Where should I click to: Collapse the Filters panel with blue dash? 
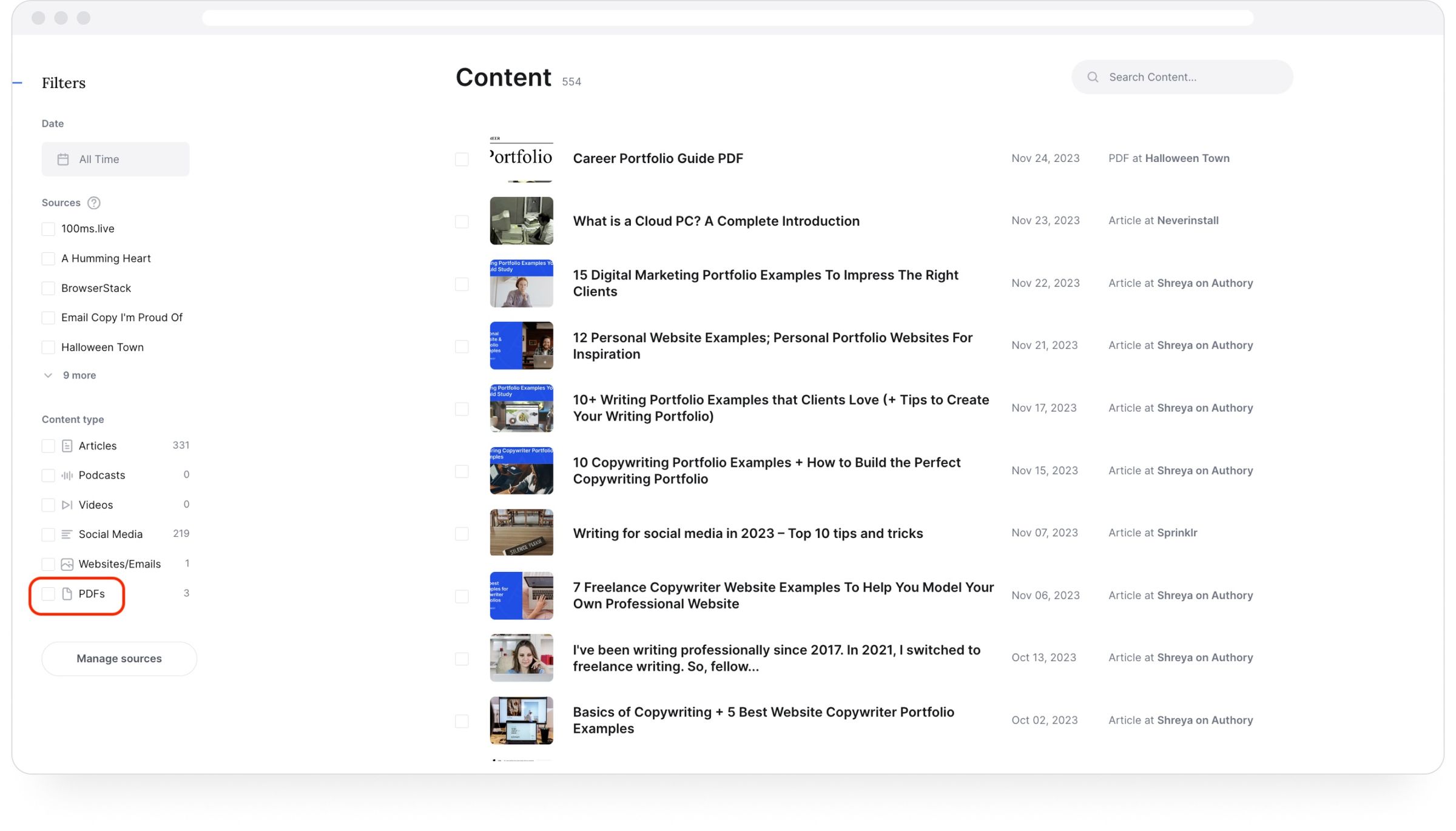(18, 82)
